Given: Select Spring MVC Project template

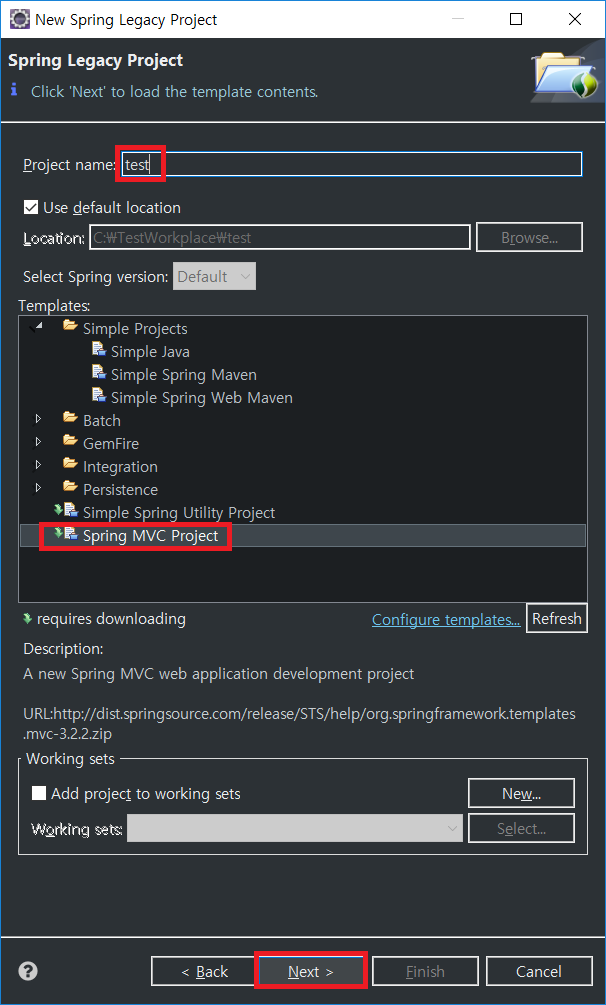Looking at the screenshot, I should tap(151, 536).
